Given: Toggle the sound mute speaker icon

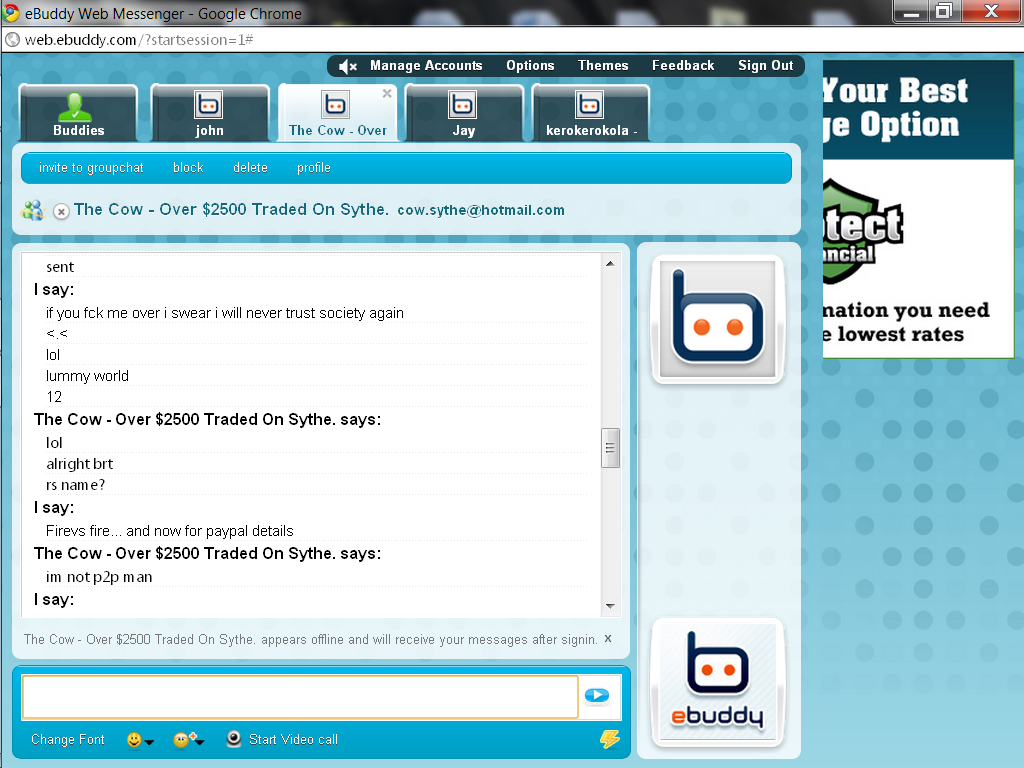Looking at the screenshot, I should tap(348, 66).
